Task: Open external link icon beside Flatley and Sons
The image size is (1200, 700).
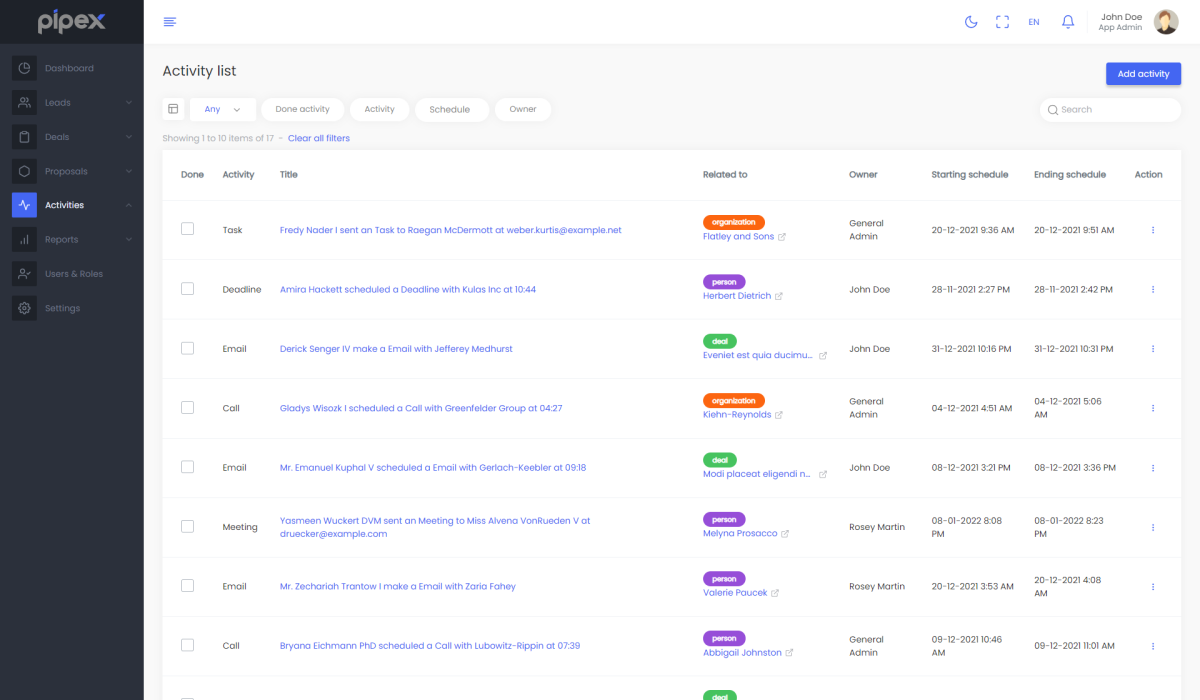Action: point(782,237)
